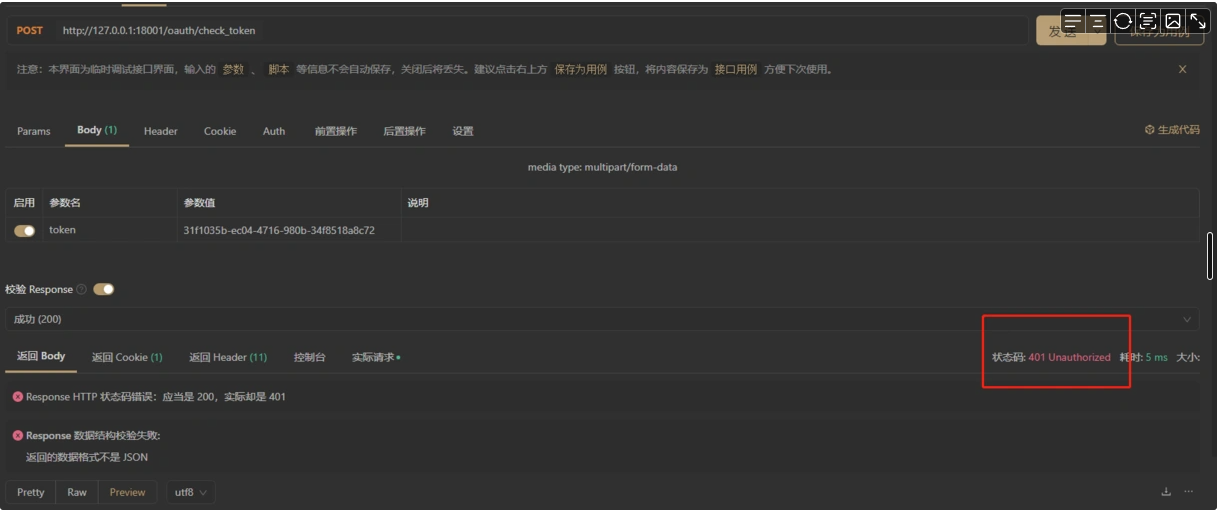This screenshot has height=511, width=1218.
Task: Click red error icon for 数据结构校验失败
Action: click(18, 435)
